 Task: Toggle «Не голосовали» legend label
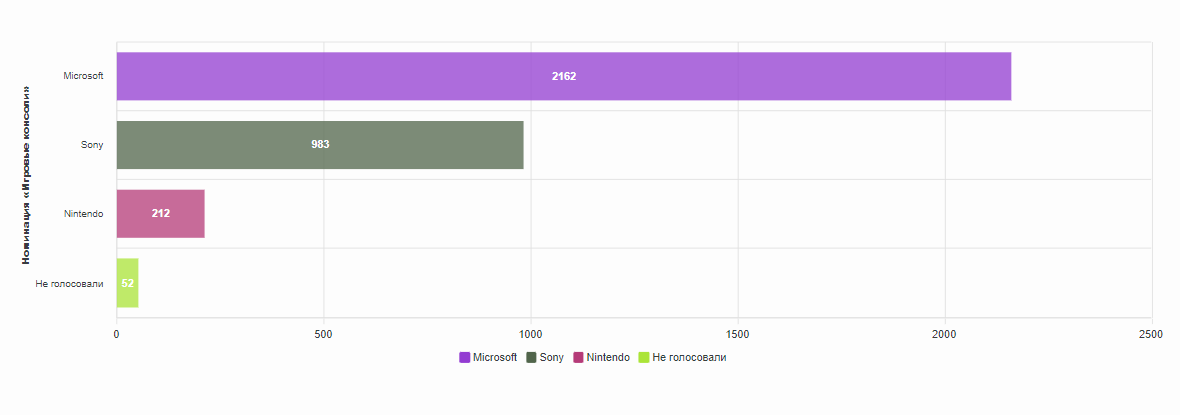pos(689,357)
